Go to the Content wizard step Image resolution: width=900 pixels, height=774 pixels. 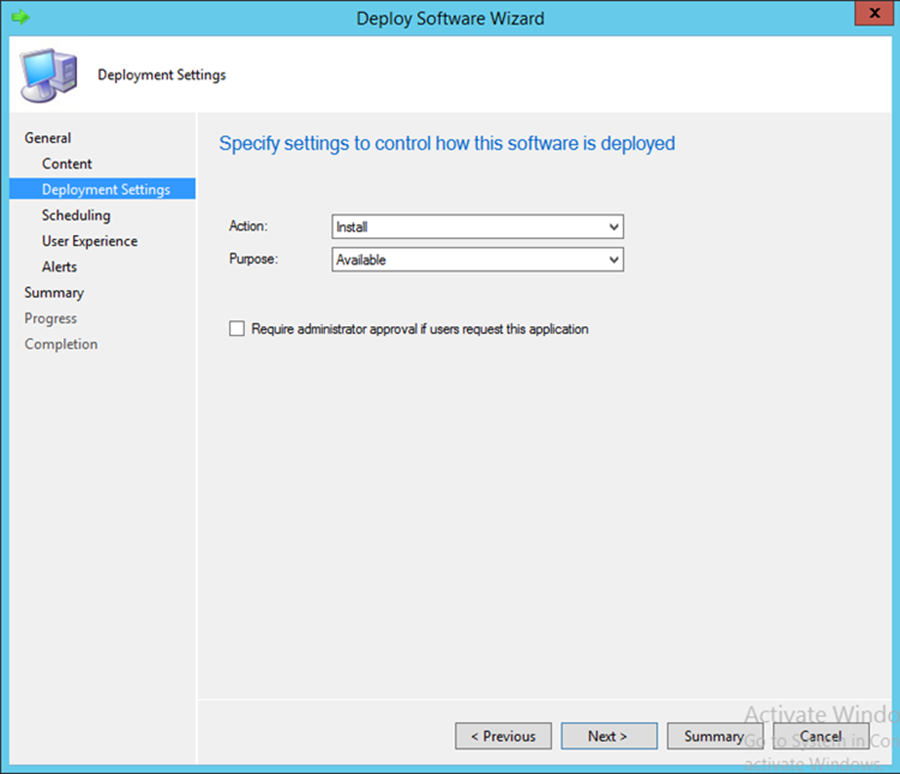(67, 164)
